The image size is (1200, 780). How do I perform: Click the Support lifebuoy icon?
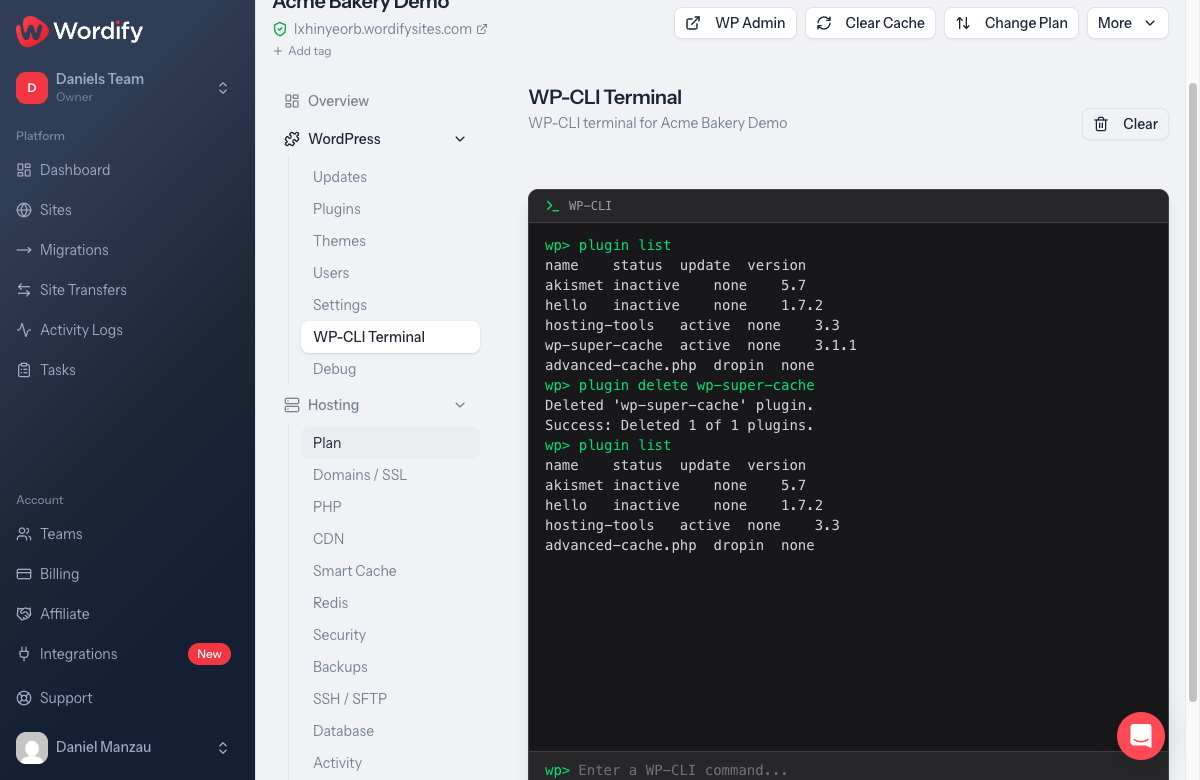[x=24, y=698]
